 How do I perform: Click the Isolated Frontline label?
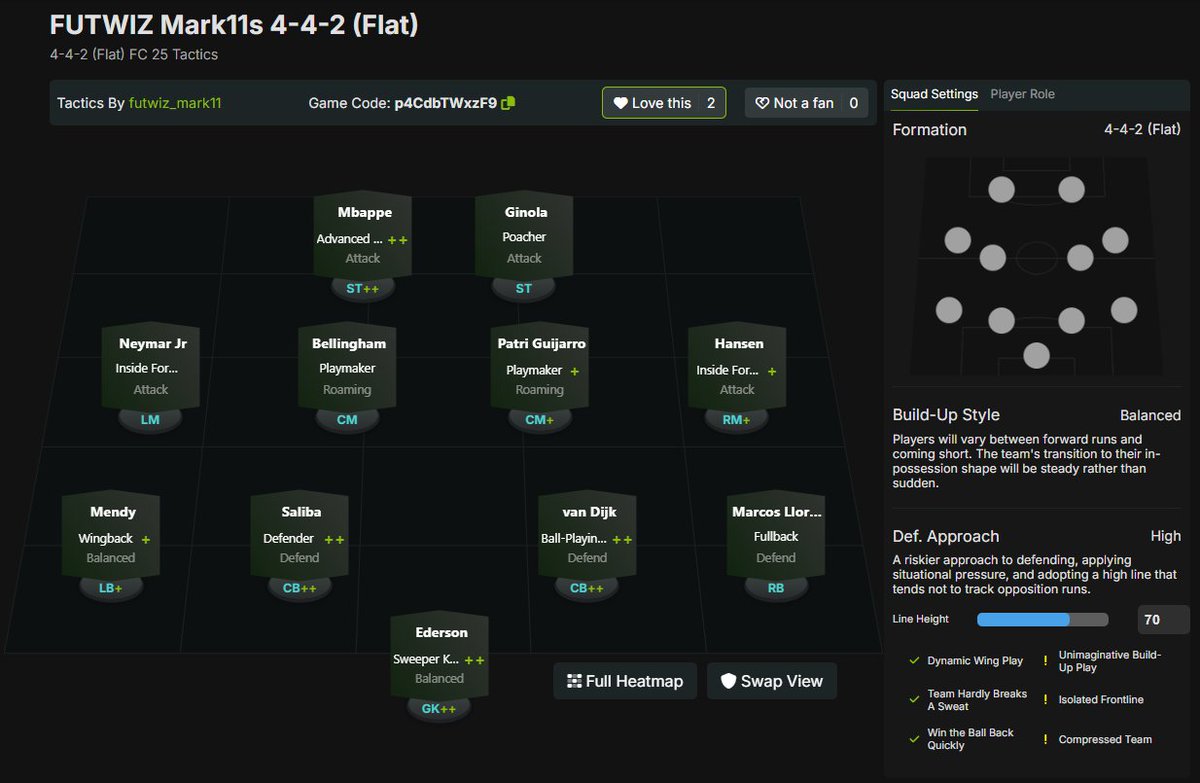1101,700
